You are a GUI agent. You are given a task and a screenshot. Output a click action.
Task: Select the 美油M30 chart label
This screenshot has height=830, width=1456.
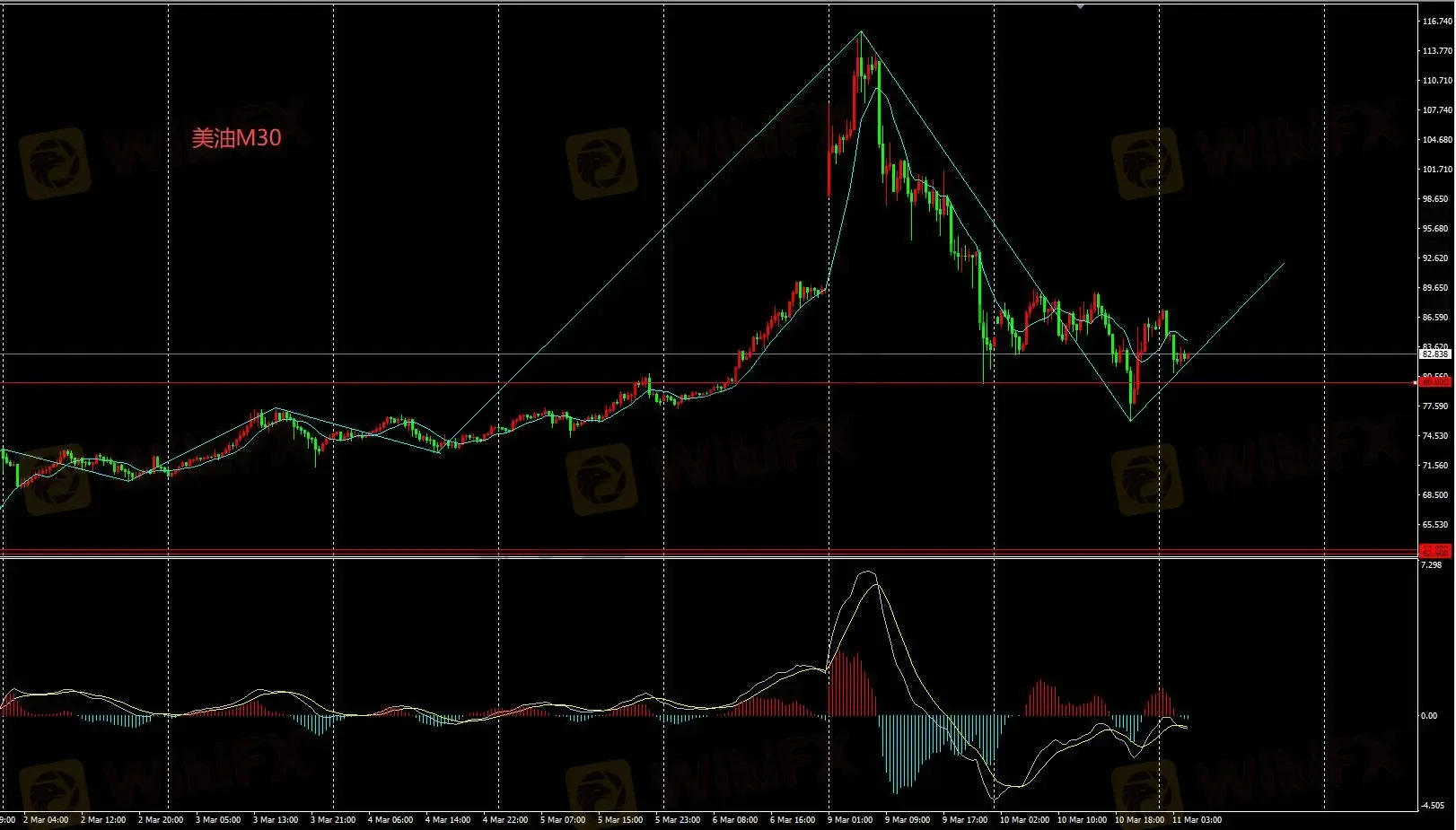[236, 137]
